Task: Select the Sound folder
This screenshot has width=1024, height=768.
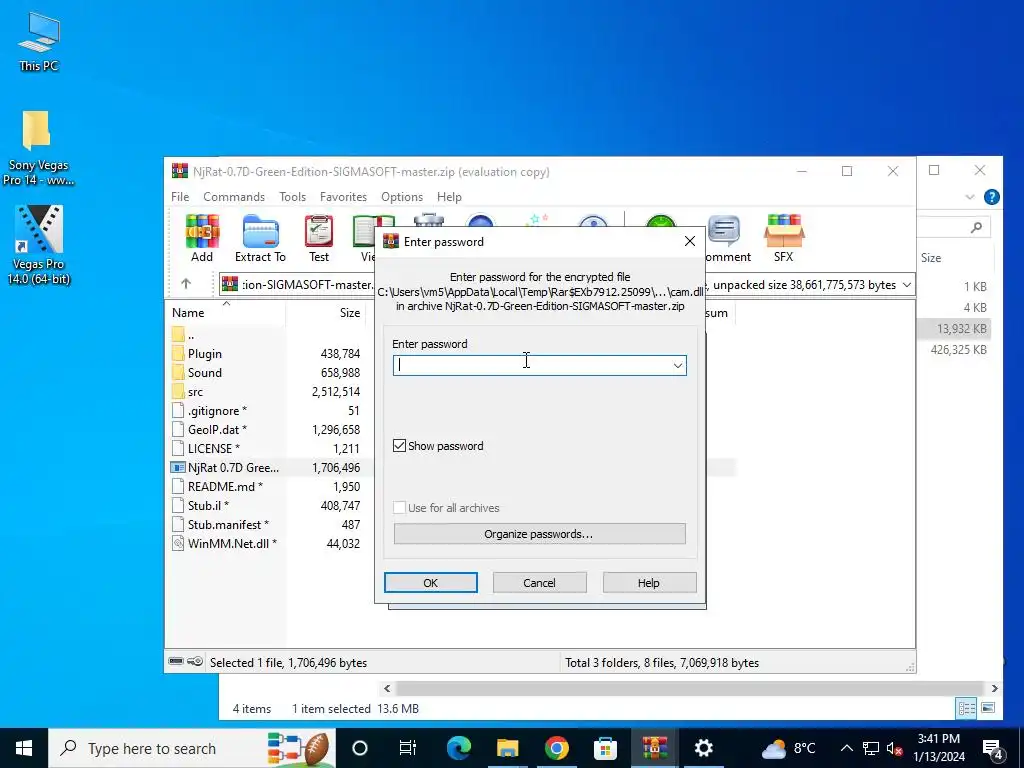Action: pyautogui.click(x=204, y=373)
